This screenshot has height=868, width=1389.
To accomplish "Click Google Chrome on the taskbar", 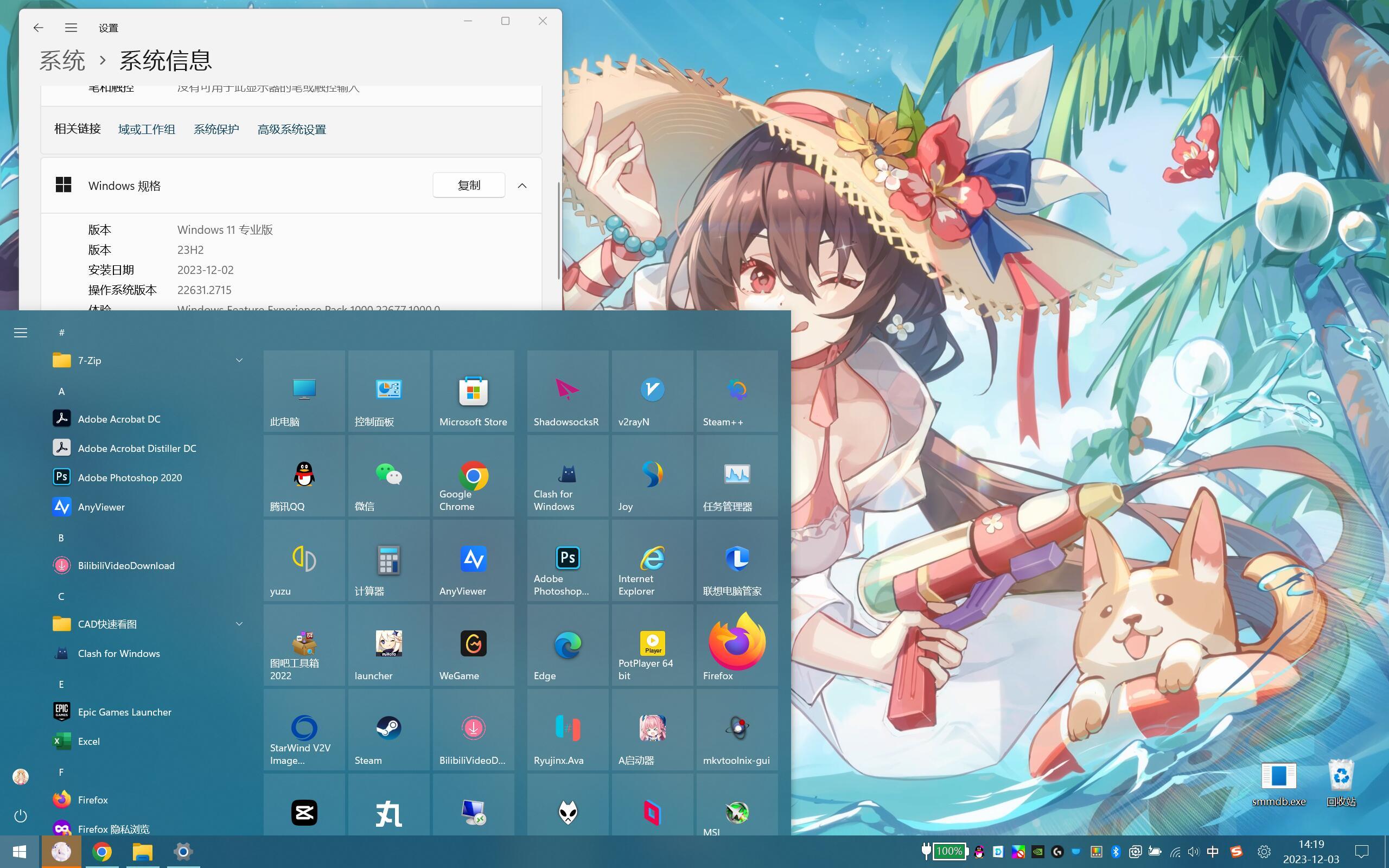I will click(101, 851).
